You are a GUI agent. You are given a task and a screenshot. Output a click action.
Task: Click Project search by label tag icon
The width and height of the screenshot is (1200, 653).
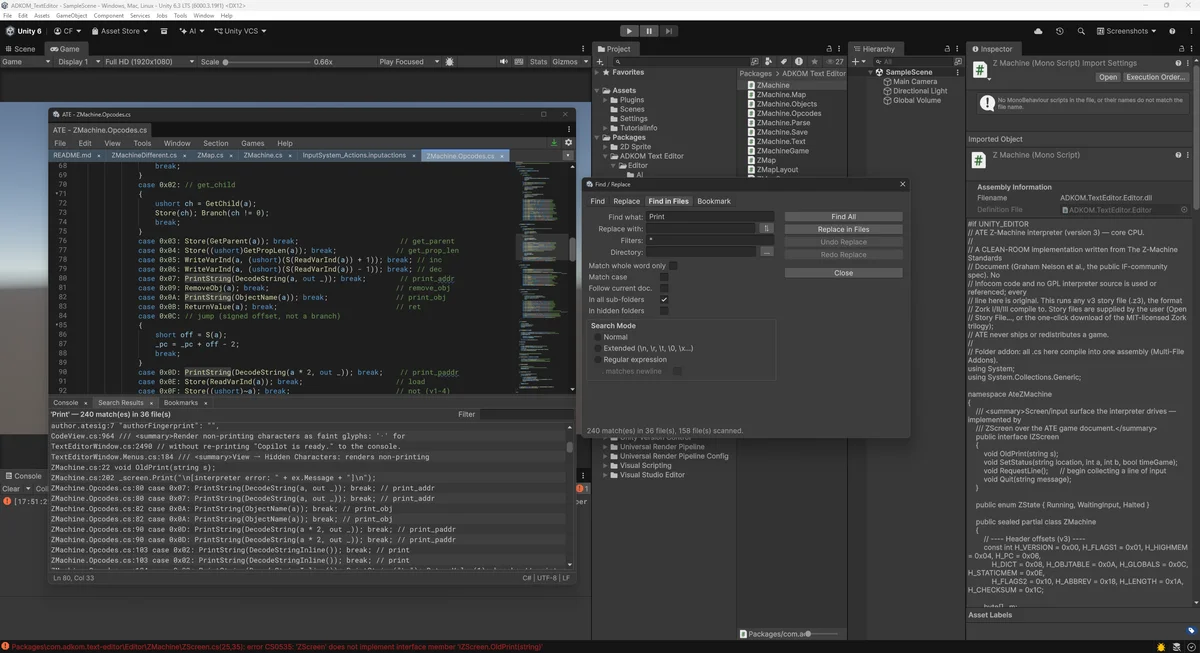(x=786, y=62)
